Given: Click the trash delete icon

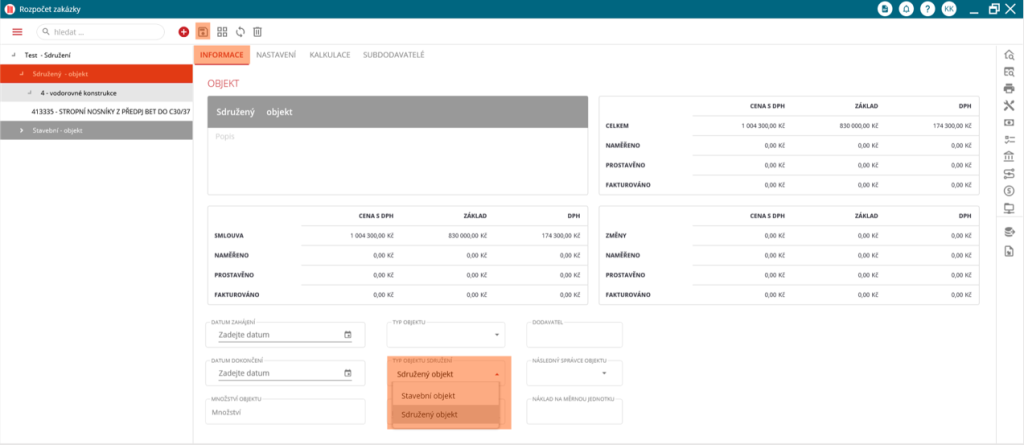Looking at the screenshot, I should click(257, 32).
